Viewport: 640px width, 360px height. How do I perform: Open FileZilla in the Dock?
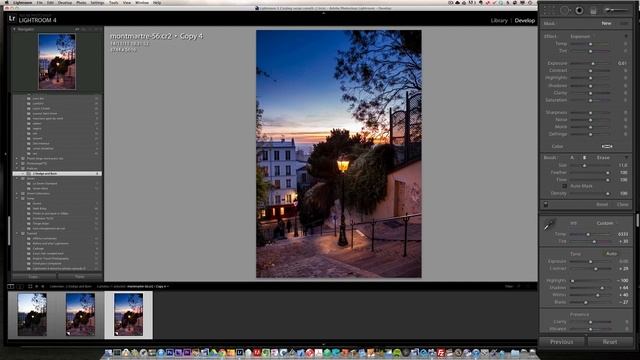[x=441, y=353]
